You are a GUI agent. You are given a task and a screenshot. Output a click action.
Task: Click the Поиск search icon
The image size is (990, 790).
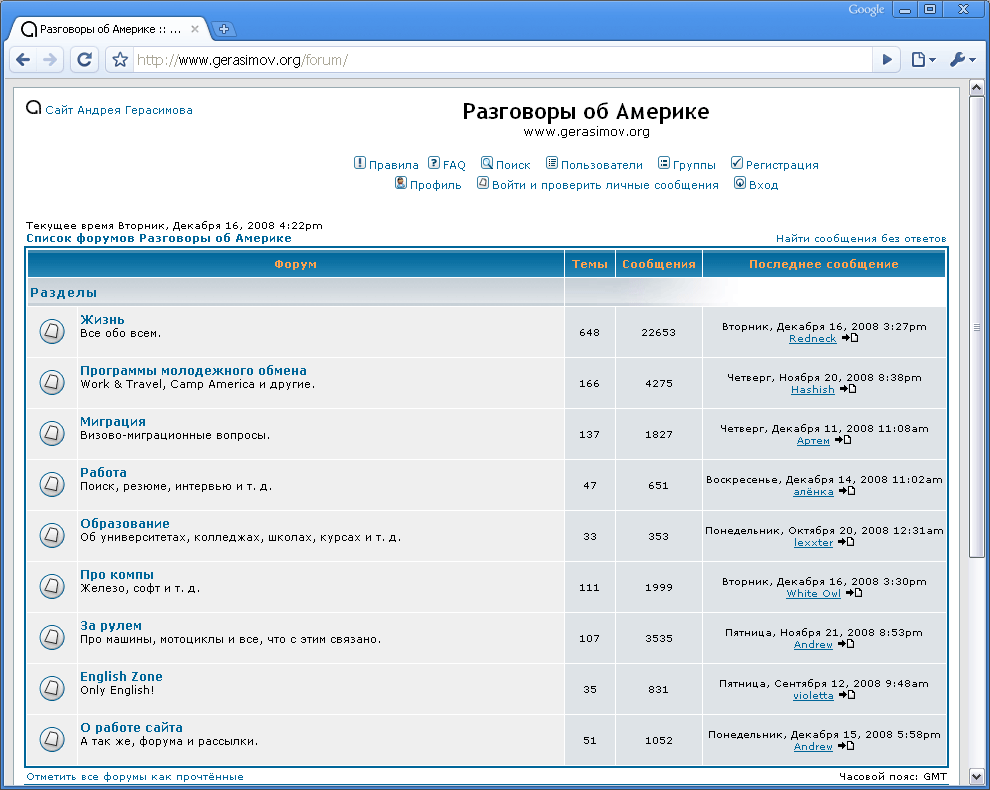(x=487, y=164)
